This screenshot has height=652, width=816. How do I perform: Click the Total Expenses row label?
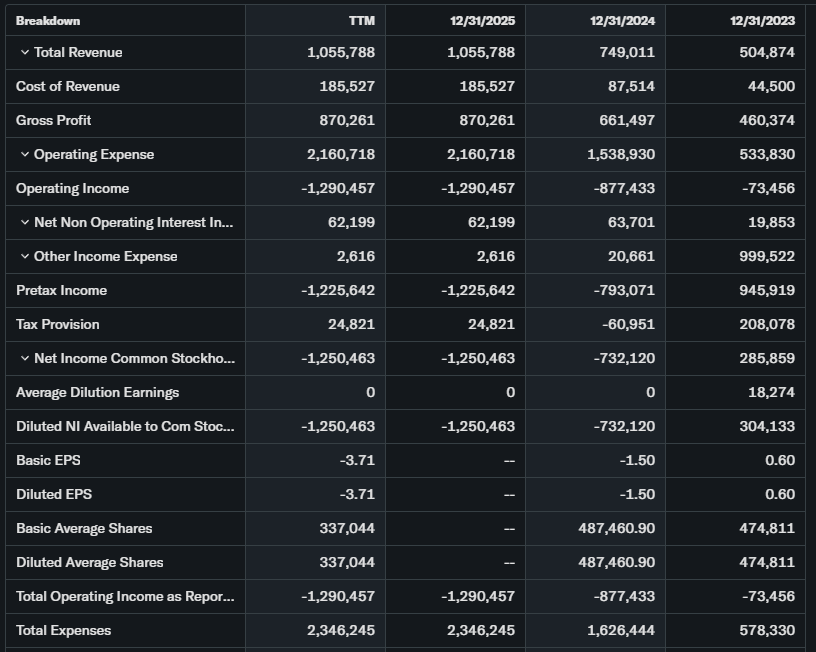(63, 630)
